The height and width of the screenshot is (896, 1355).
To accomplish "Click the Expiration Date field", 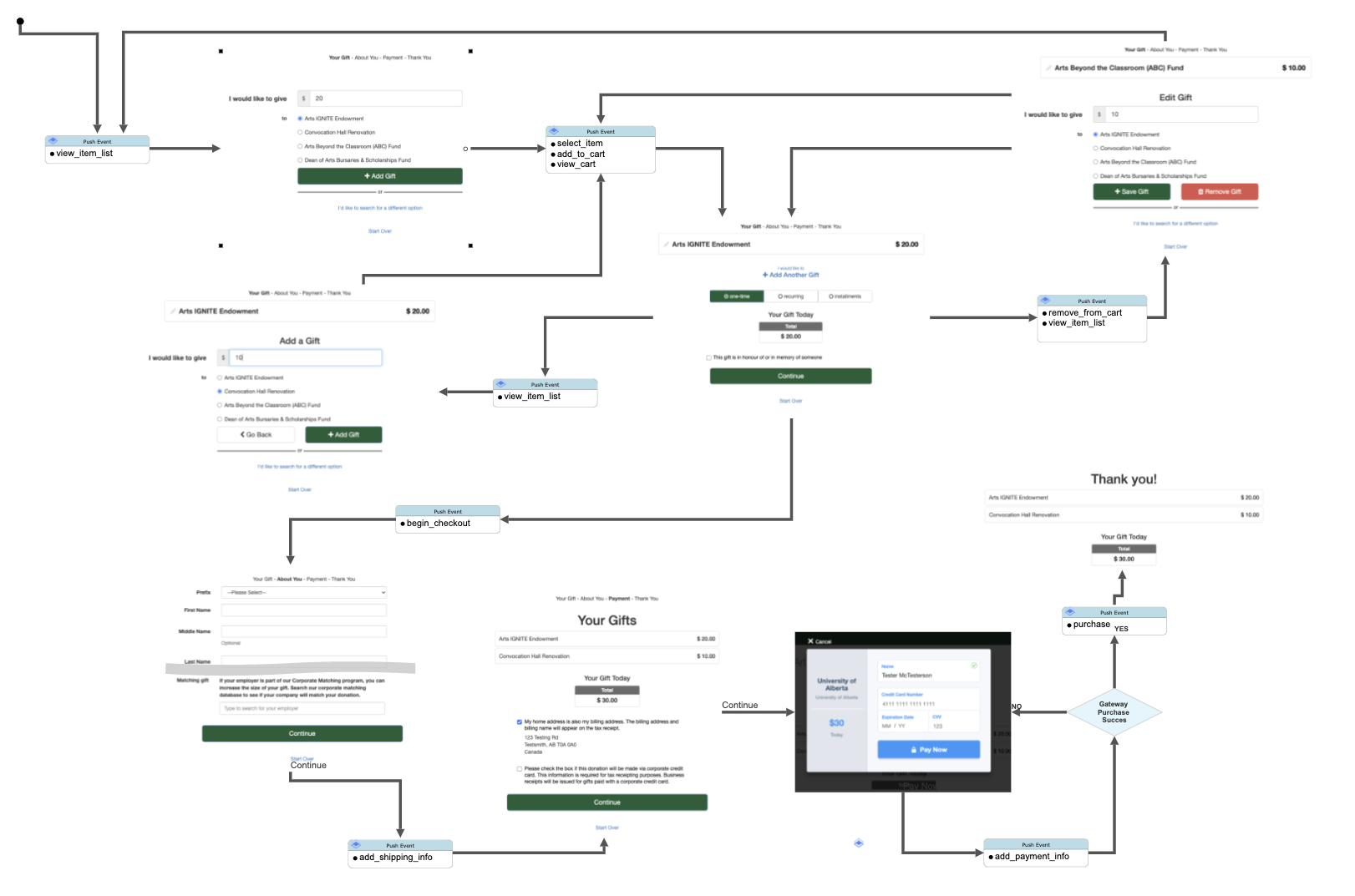I will [x=903, y=721].
